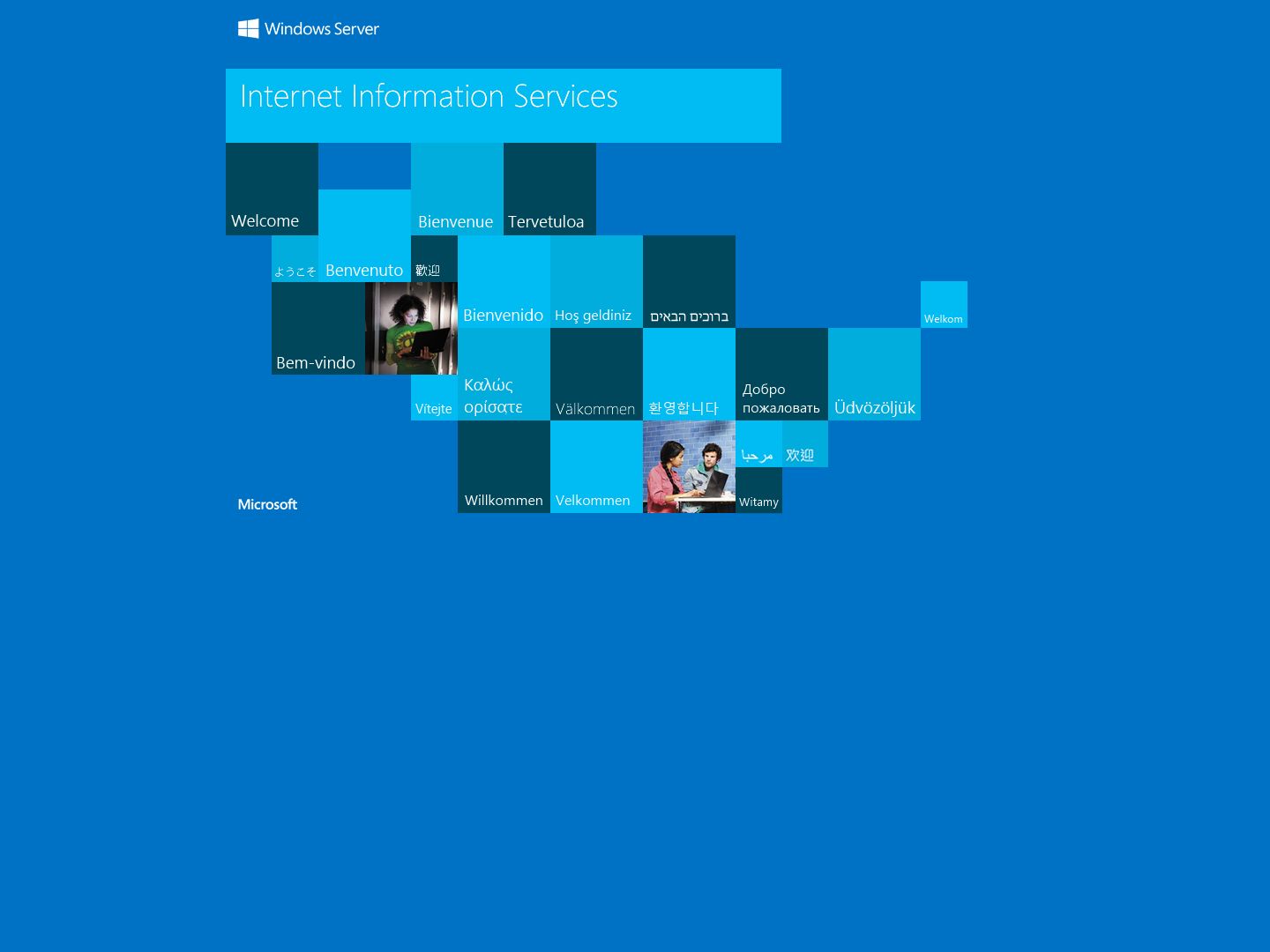This screenshot has height=952, width=1270.
Task: Click the Witamy tile
Action: 758,490
